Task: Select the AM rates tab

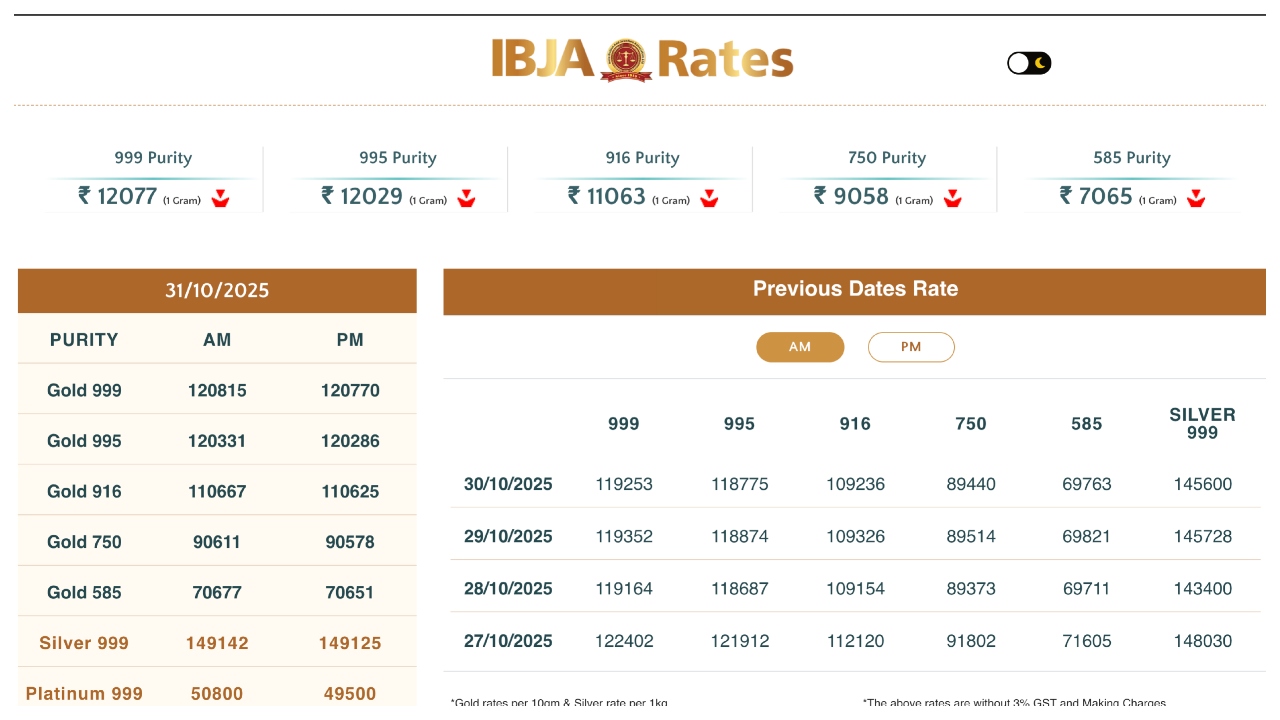Action: [800, 347]
